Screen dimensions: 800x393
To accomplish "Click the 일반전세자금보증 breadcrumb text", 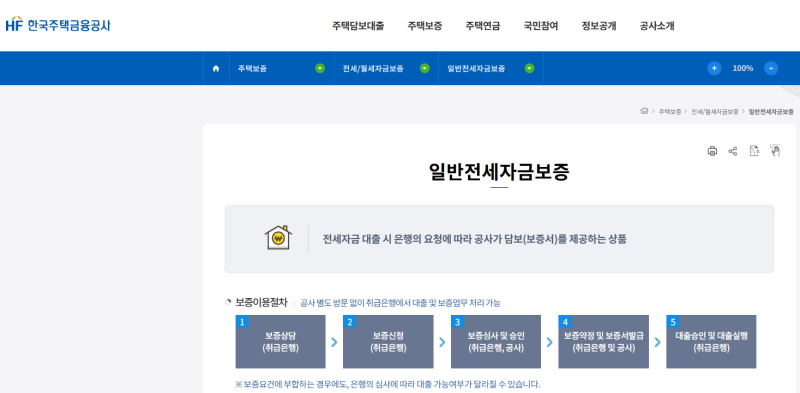I will (771, 112).
